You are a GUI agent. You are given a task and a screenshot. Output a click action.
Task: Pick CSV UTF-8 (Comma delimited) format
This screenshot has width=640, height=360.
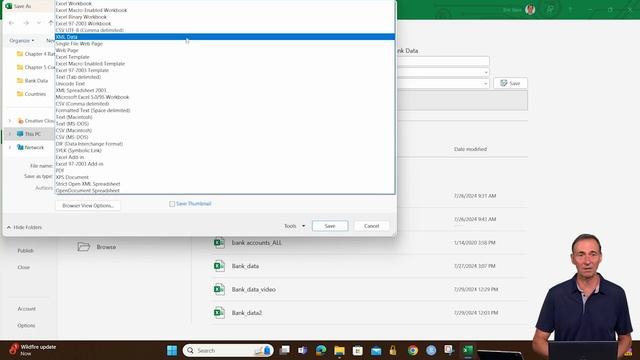(x=89, y=30)
